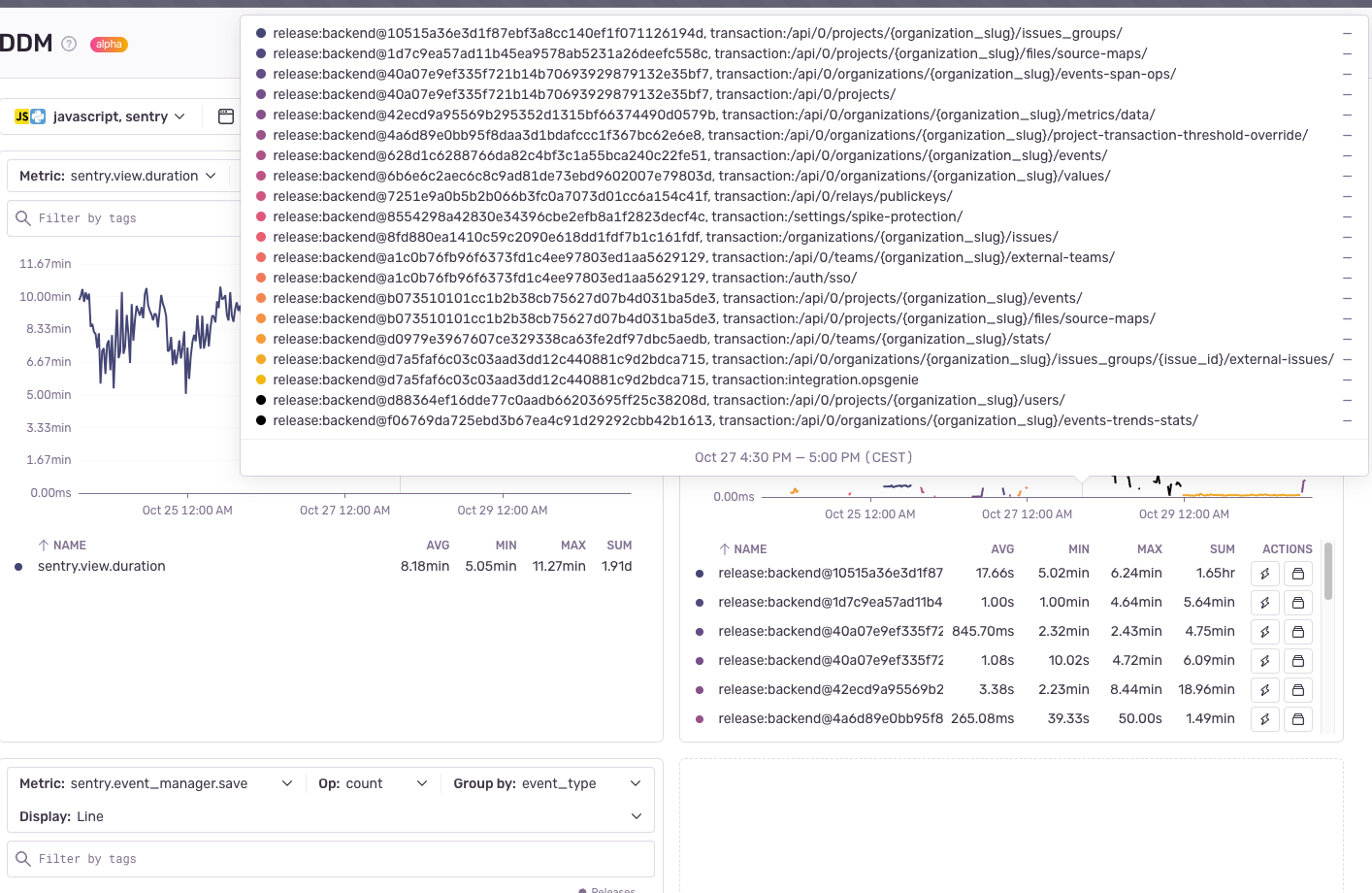The width and height of the screenshot is (1372, 893).
Task: Click the alpha badge label
Action: tap(109, 44)
